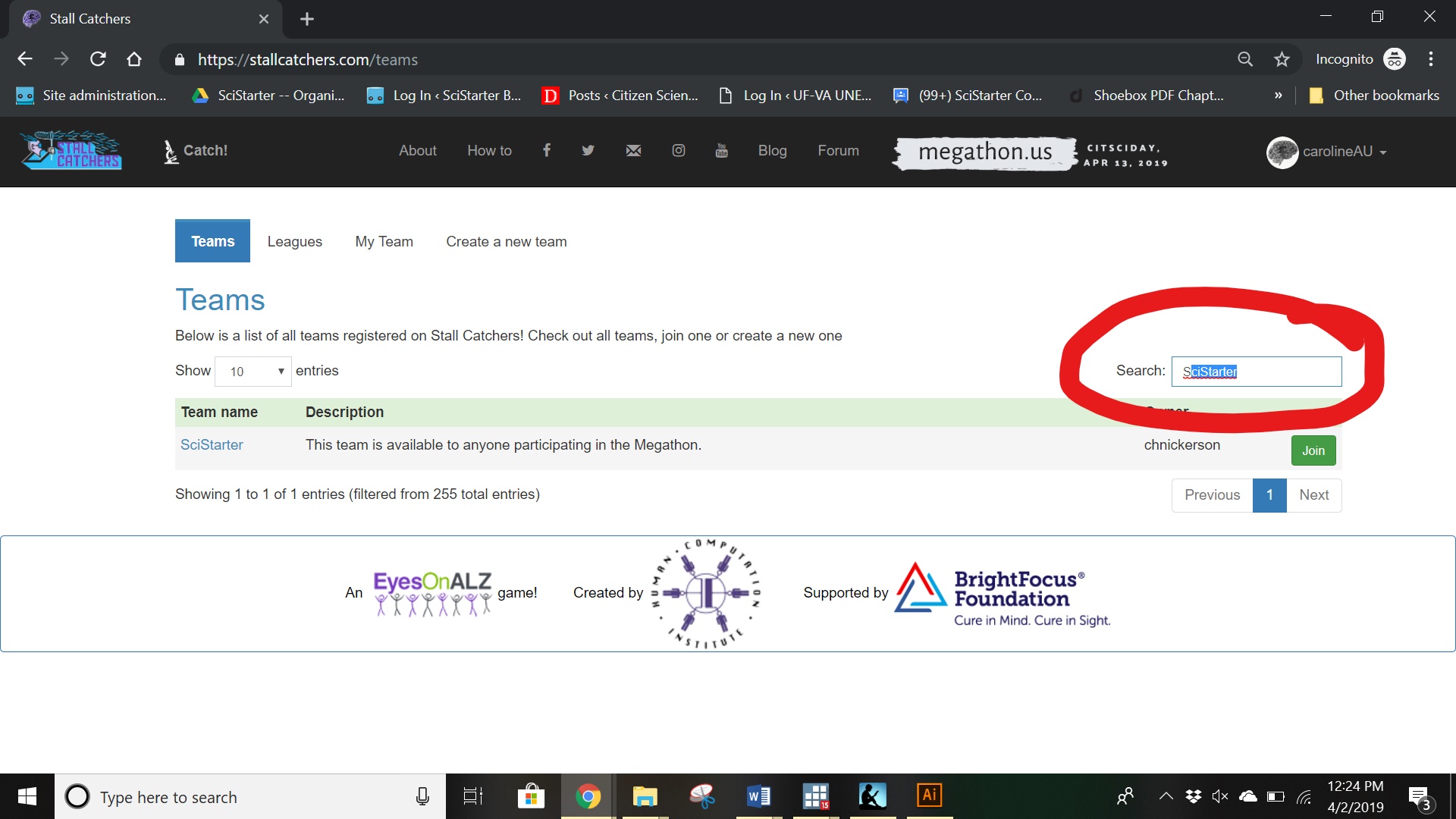Viewport: 1456px width, 819px height.
Task: Reload the page with the refresh icon
Action: [98, 59]
